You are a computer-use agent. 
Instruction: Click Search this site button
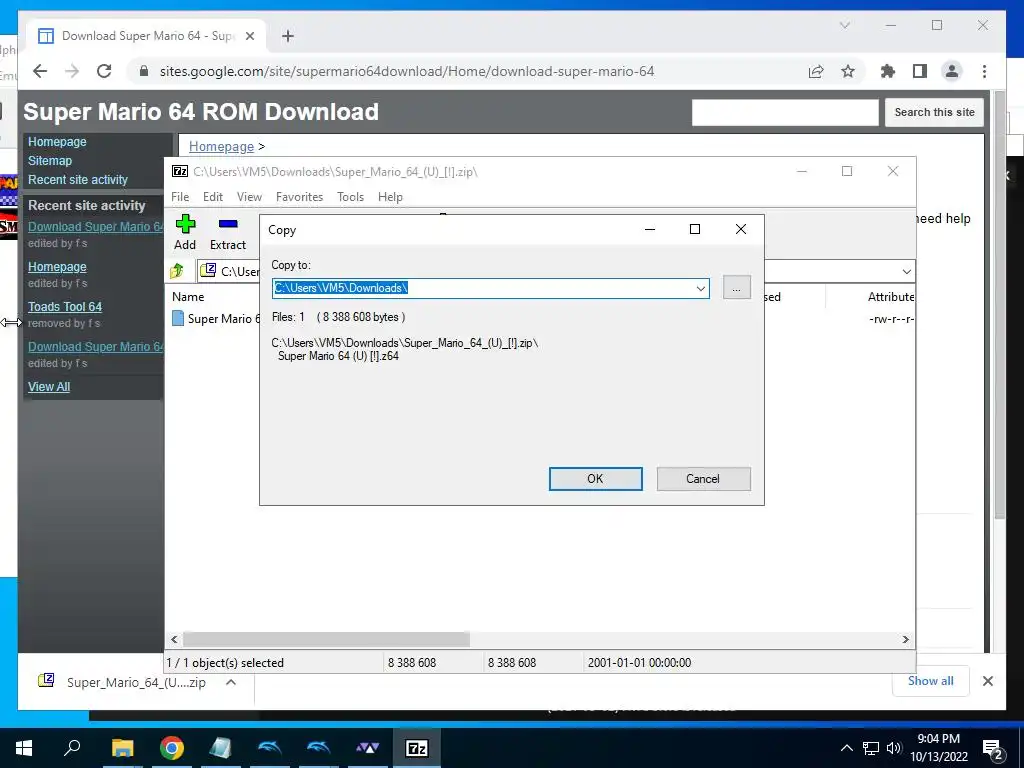934,112
